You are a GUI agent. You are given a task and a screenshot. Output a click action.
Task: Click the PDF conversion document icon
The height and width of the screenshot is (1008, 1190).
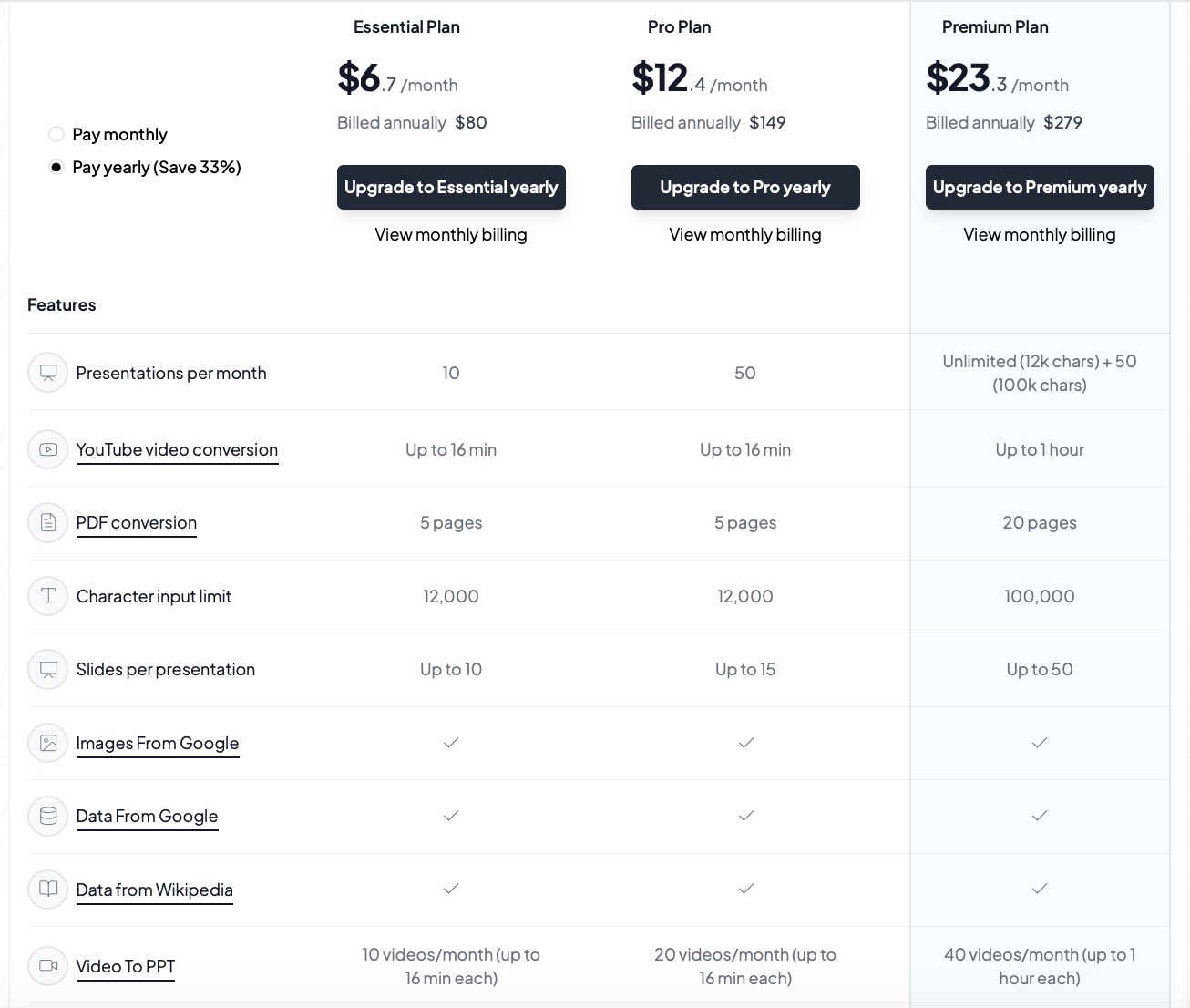click(48, 522)
